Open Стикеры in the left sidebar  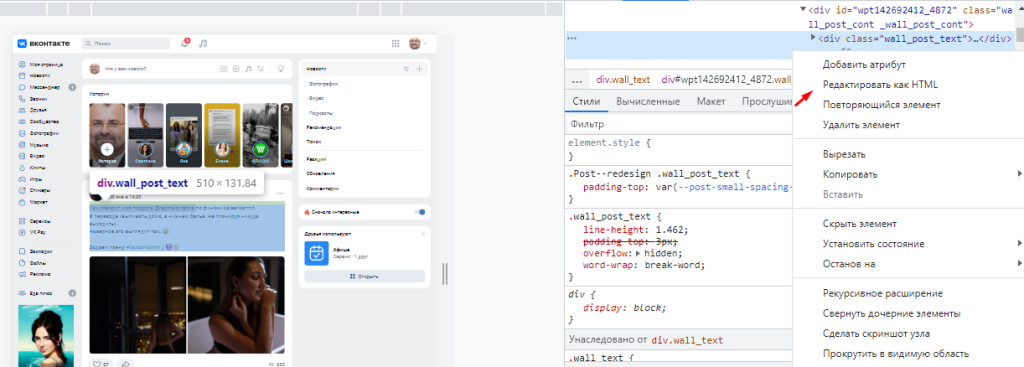tap(35, 191)
